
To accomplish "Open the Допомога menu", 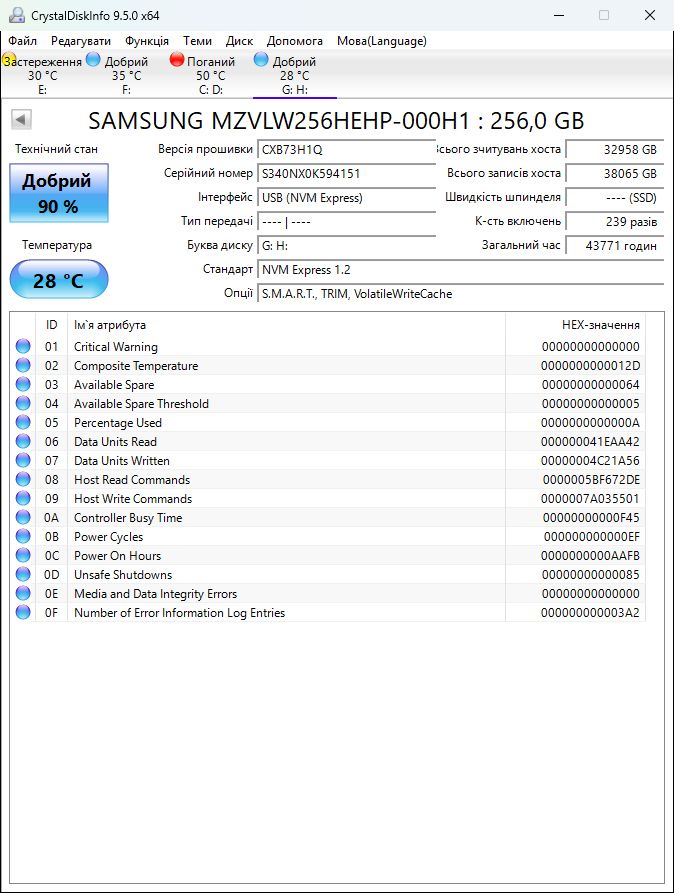I will tap(295, 41).
